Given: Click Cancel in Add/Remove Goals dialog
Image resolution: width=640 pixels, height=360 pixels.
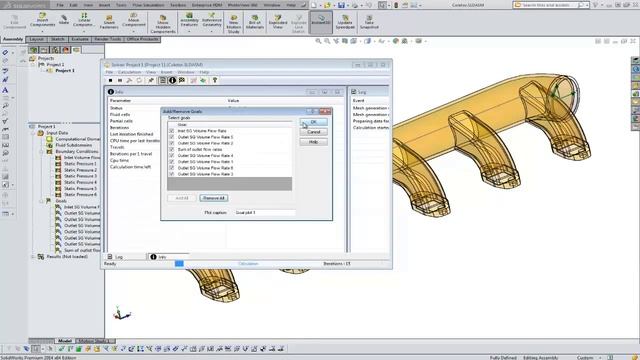Looking at the screenshot, I should (313, 132).
